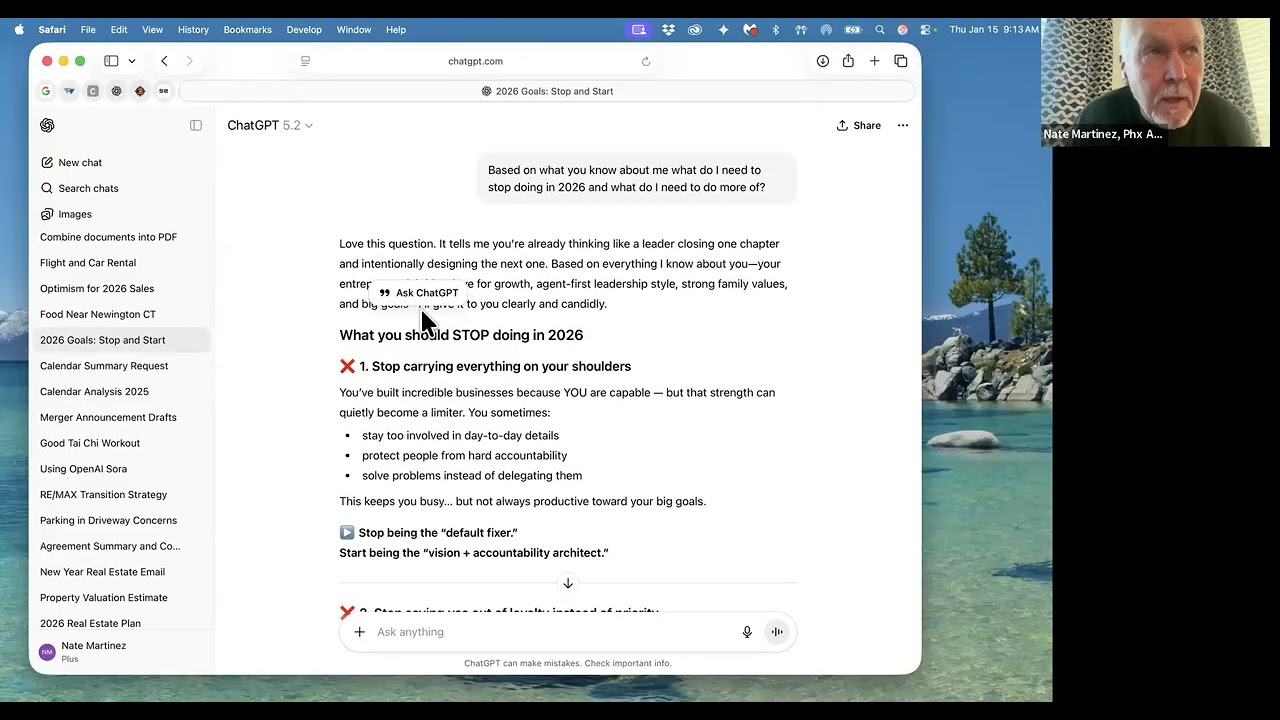The height and width of the screenshot is (720, 1280).
Task: Show Safari downloads
Action: point(822,61)
